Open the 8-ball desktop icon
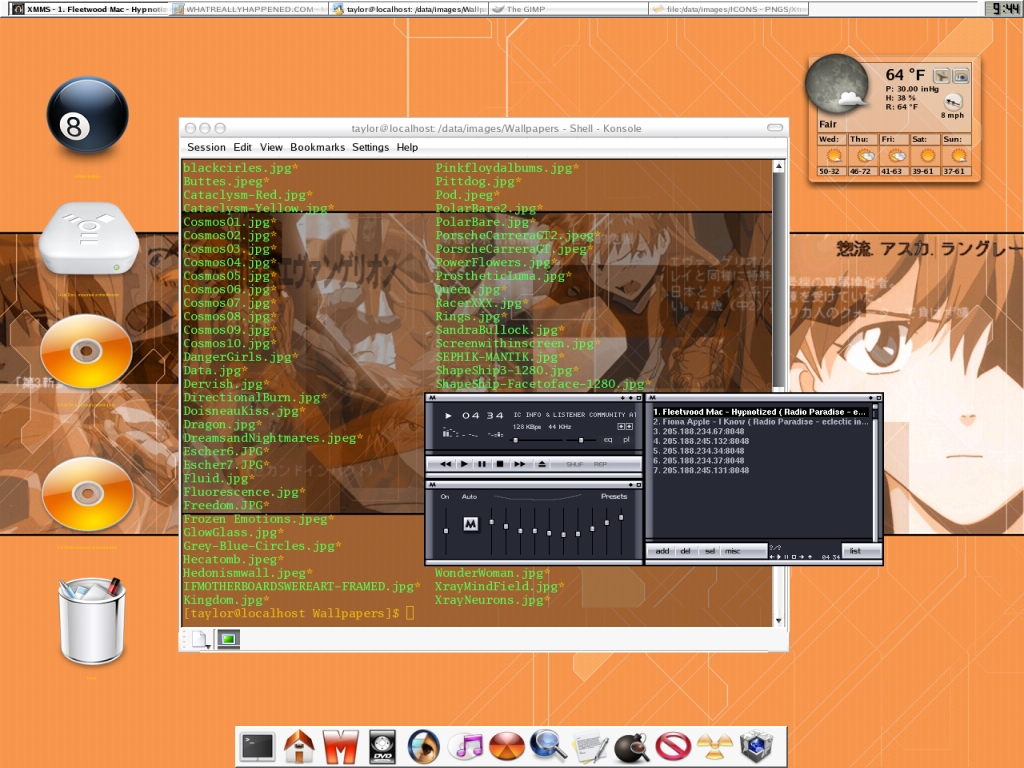 click(87, 115)
